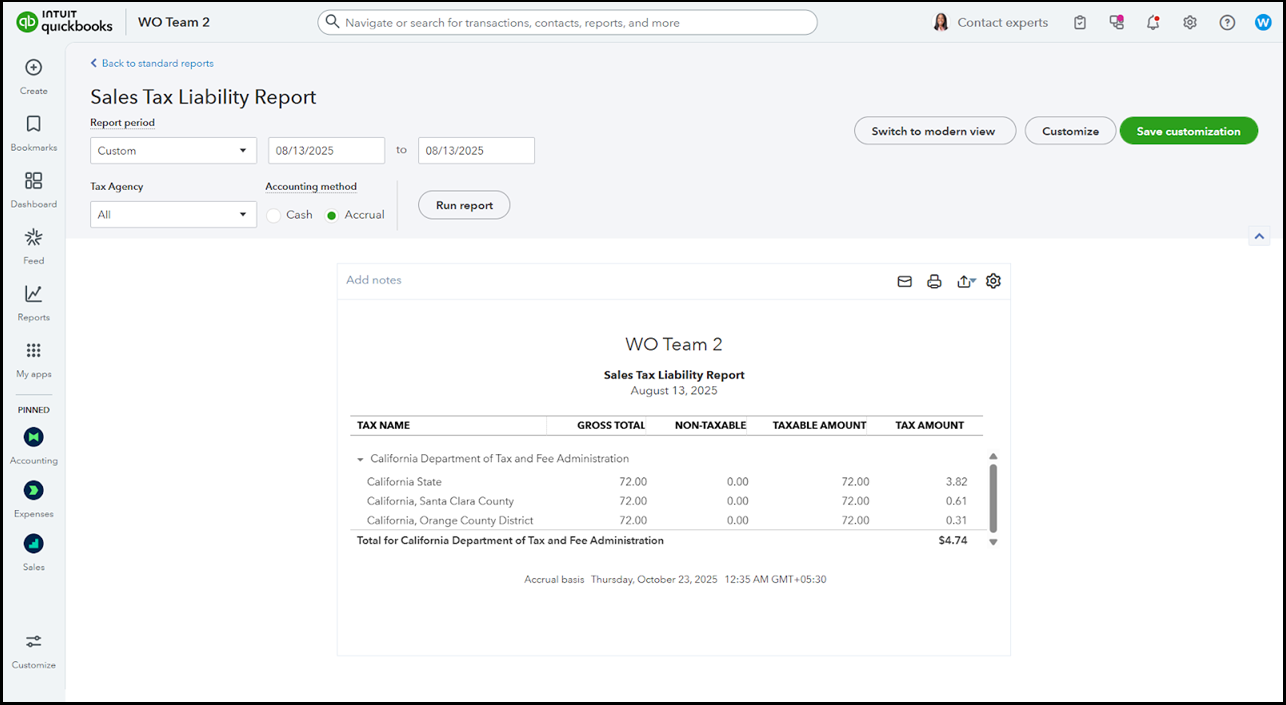Image resolution: width=1286 pixels, height=705 pixels.
Task: Click the report start date field
Action: click(x=326, y=151)
